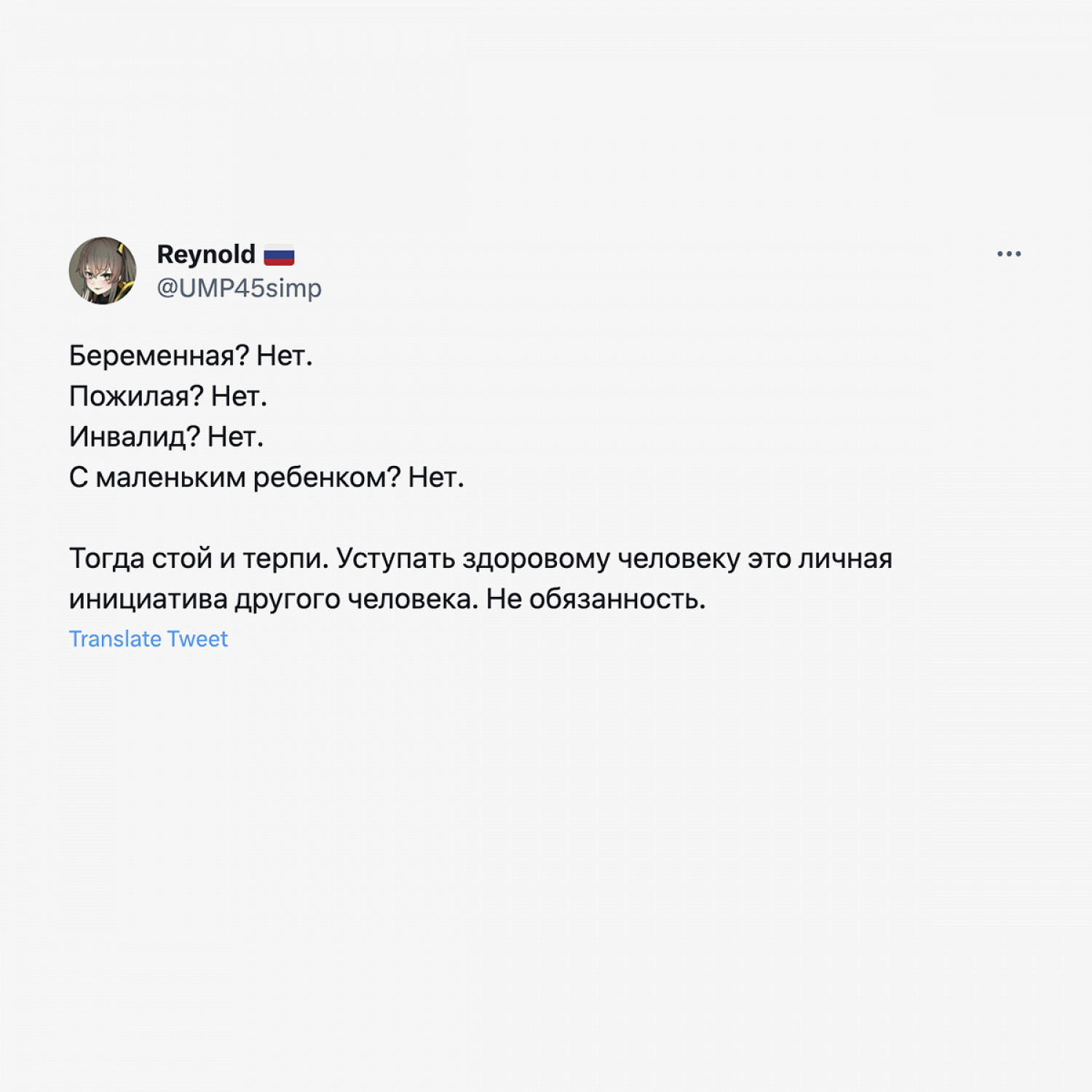This screenshot has height=1092, width=1092.
Task: Click the word "личная" in the tweet
Action: tap(845, 559)
